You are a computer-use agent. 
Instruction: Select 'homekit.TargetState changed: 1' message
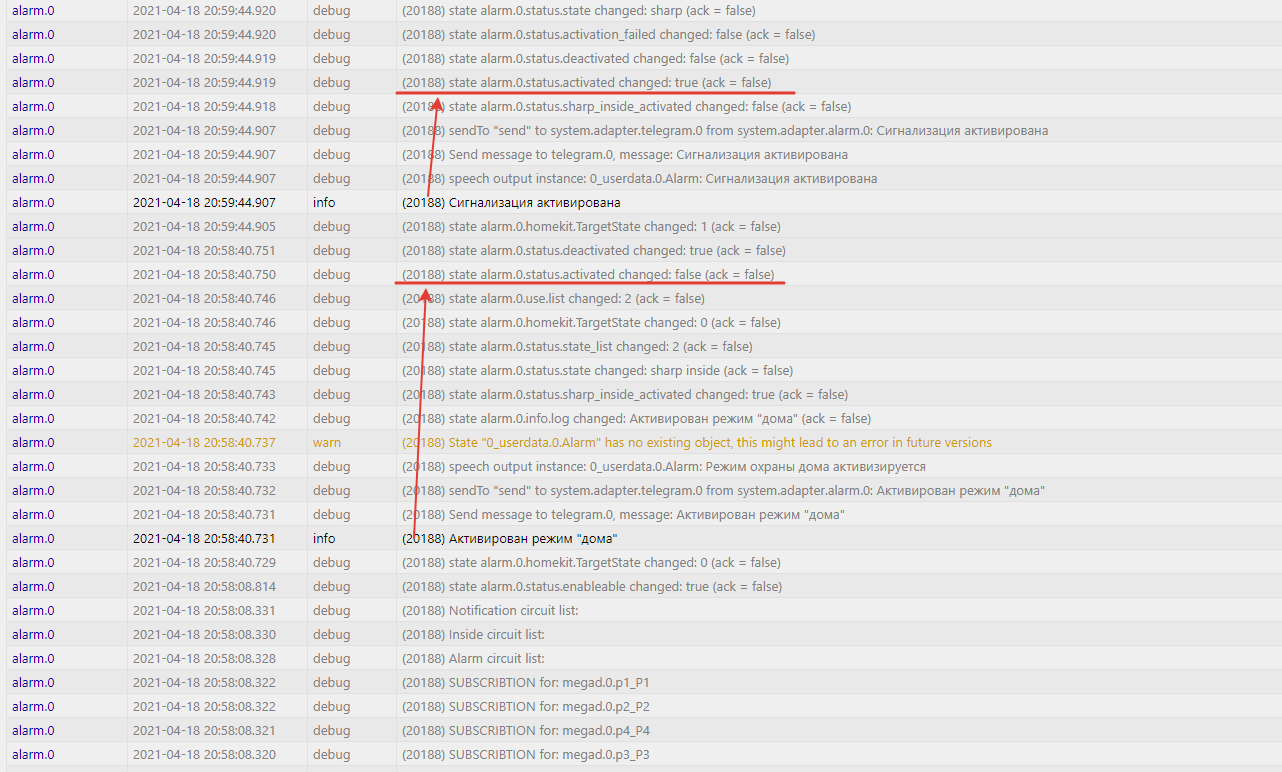point(591,226)
